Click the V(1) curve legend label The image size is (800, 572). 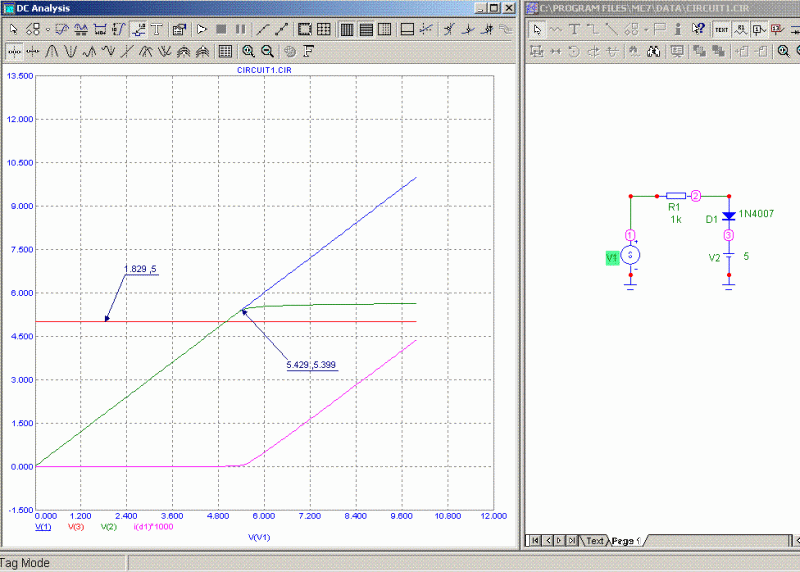pos(43,526)
